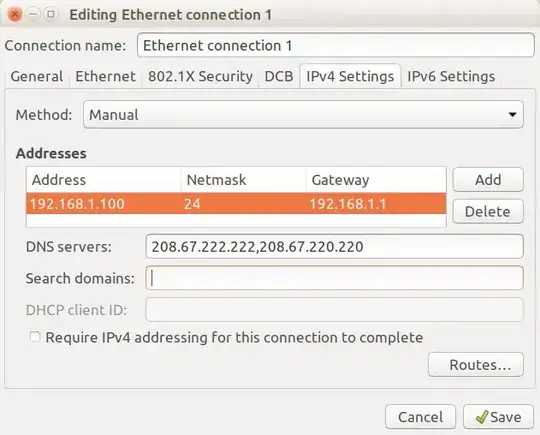The height and width of the screenshot is (435, 540).
Task: Open the Routes dialog
Action: pyautogui.click(x=476, y=365)
